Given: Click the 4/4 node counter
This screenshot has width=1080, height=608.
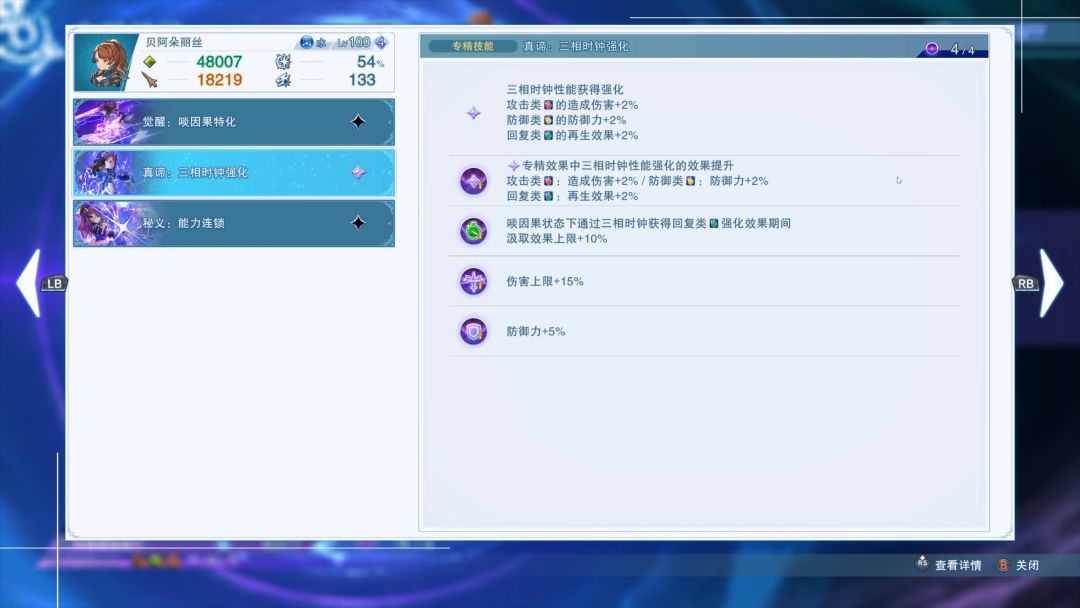Looking at the screenshot, I should 962,49.
